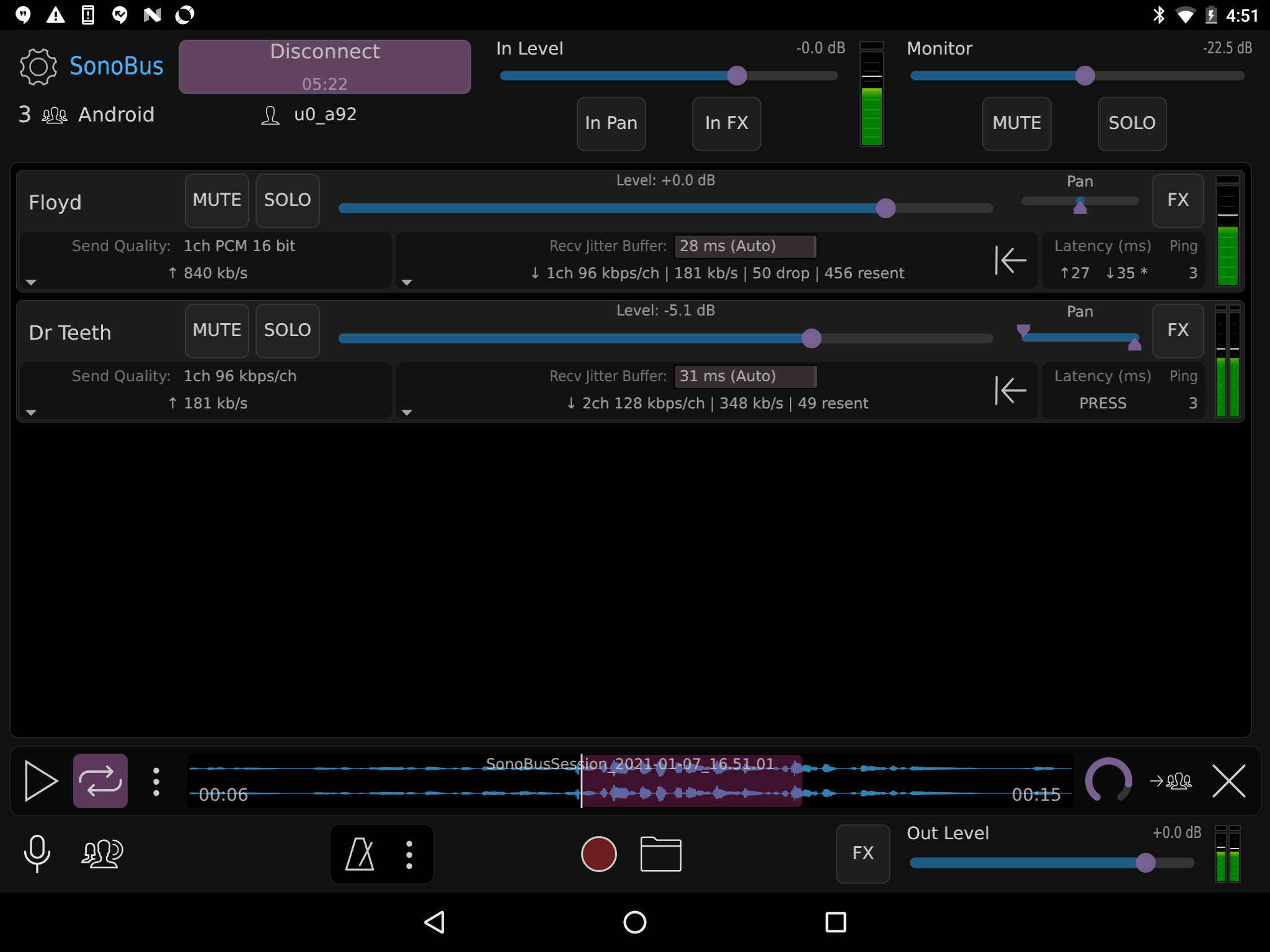The height and width of the screenshot is (952, 1270).
Task: Open playback options three-dot menu
Action: (x=156, y=782)
